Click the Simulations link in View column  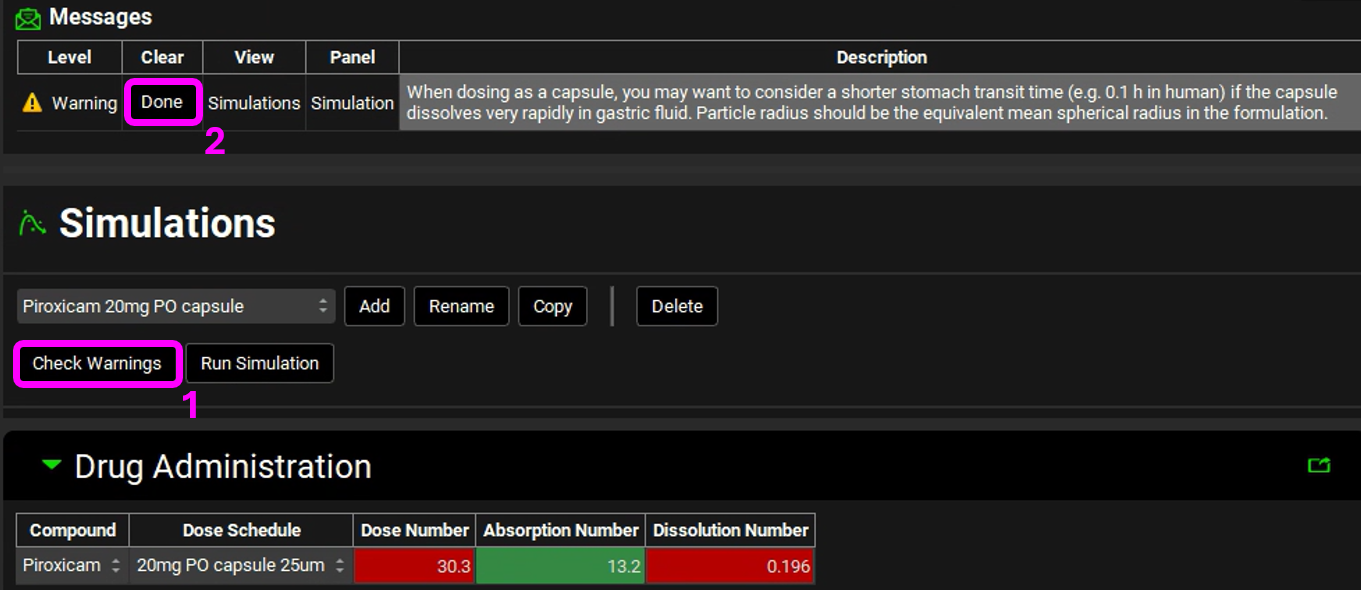pos(254,103)
